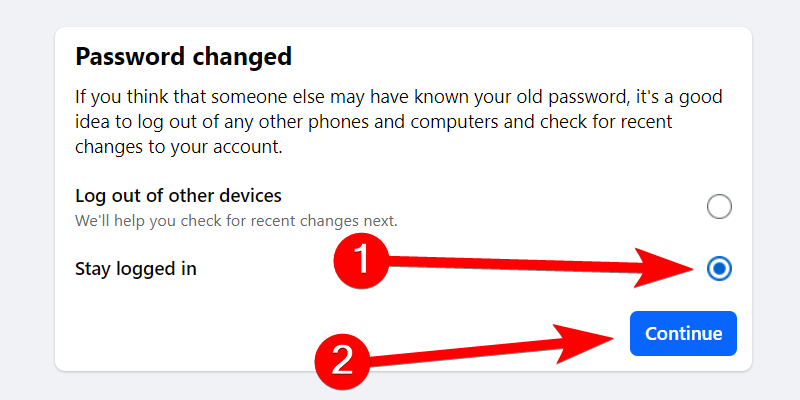The height and width of the screenshot is (400, 800).
Task: Click the red circle numbered 2
Action: 343,357
